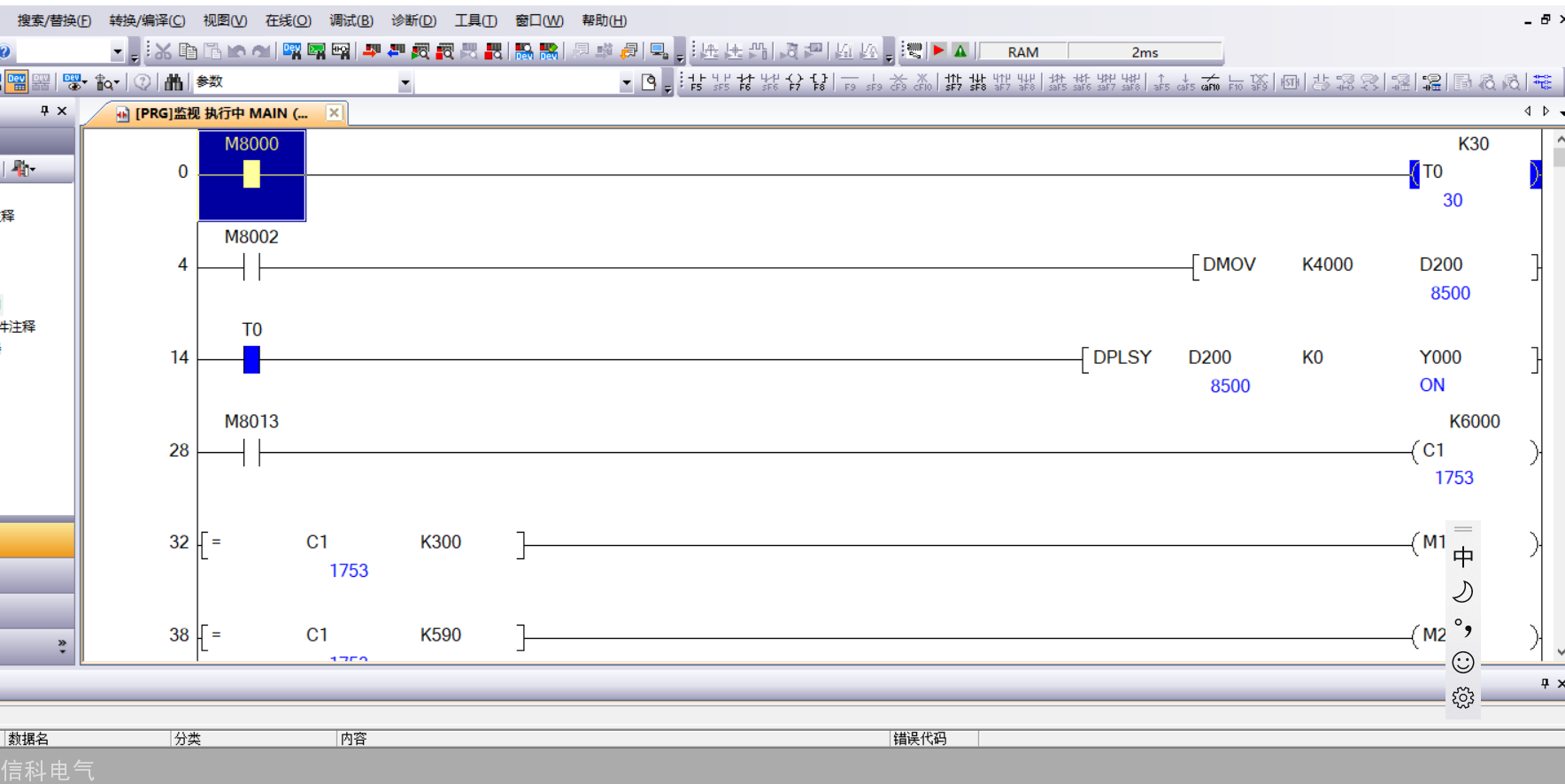1565x784 pixels.
Task: Click the binoculars find device icon
Action: click(173, 82)
